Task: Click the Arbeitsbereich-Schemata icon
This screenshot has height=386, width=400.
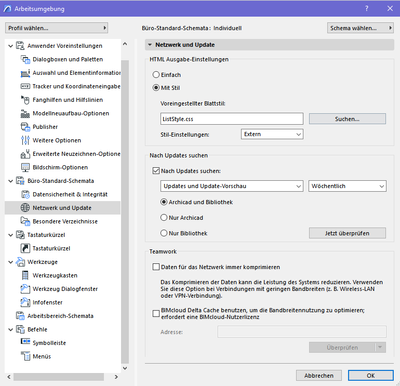Action: click(x=20, y=316)
